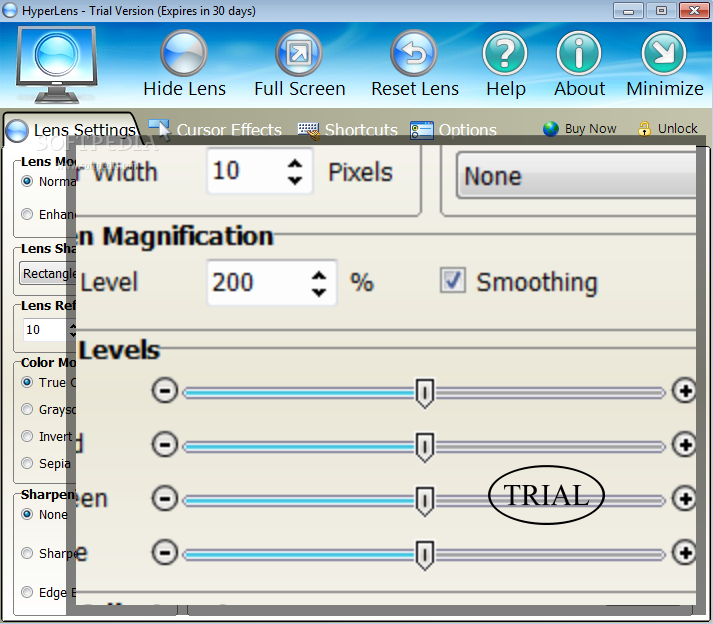Open the About dialog icon
The width and height of the screenshot is (713, 624).
pos(579,53)
